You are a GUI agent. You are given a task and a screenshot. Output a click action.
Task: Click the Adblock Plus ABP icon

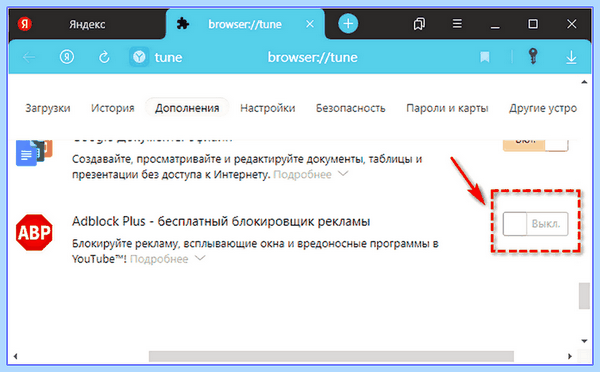pyautogui.click(x=34, y=232)
